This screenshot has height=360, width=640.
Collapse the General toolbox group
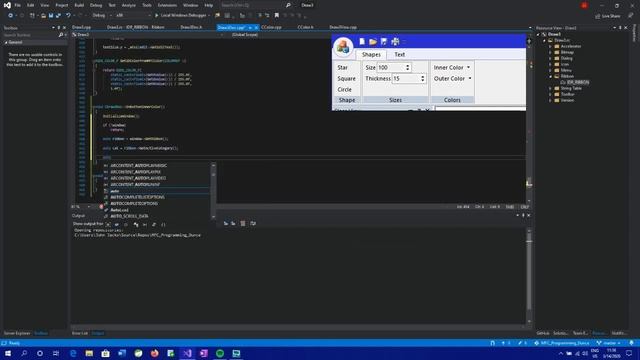click(x=6, y=42)
